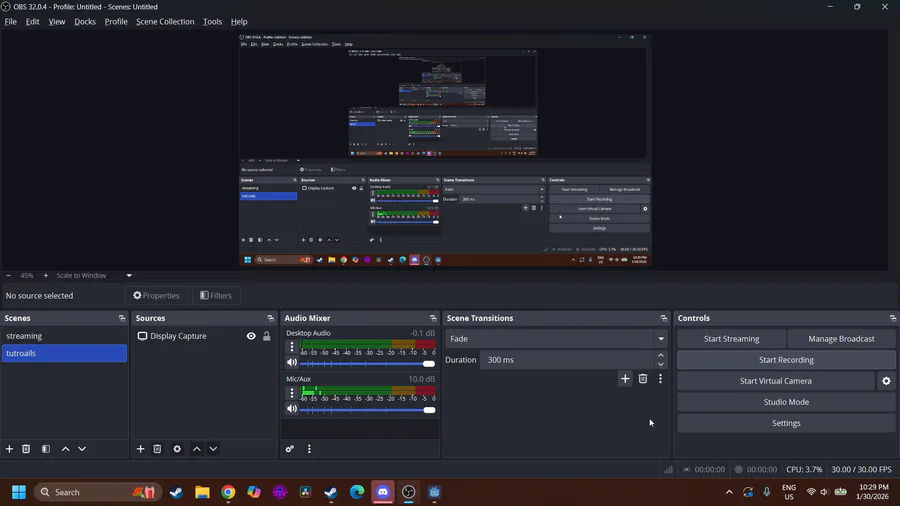Adjust the Mic/Aux volume slider
This screenshot has height=506, width=900.
[367, 410]
